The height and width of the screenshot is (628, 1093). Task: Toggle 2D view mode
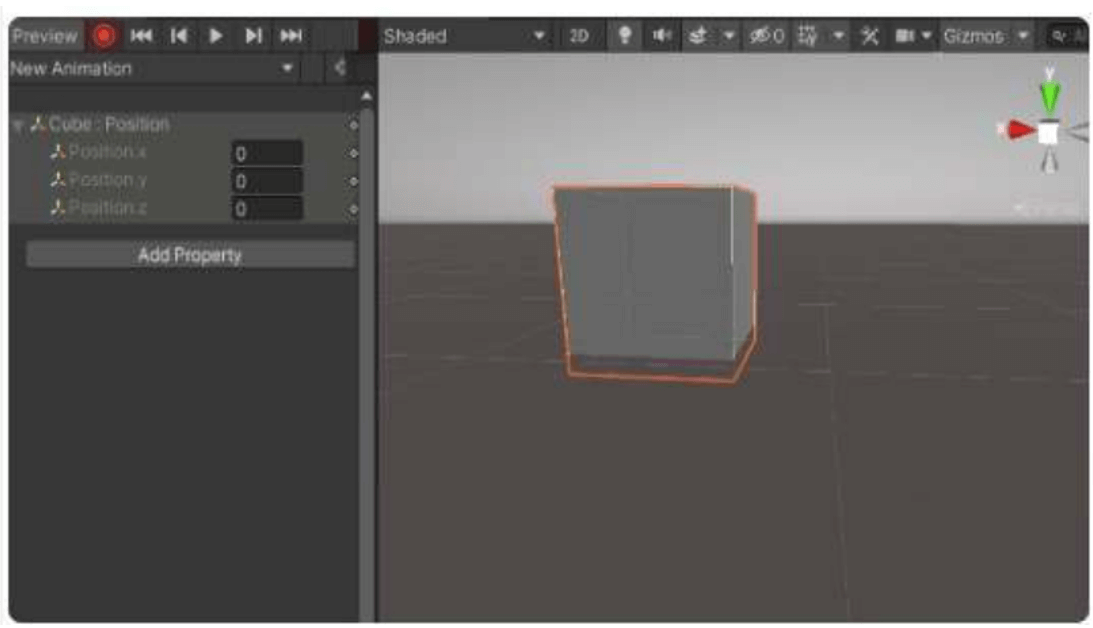(x=578, y=36)
